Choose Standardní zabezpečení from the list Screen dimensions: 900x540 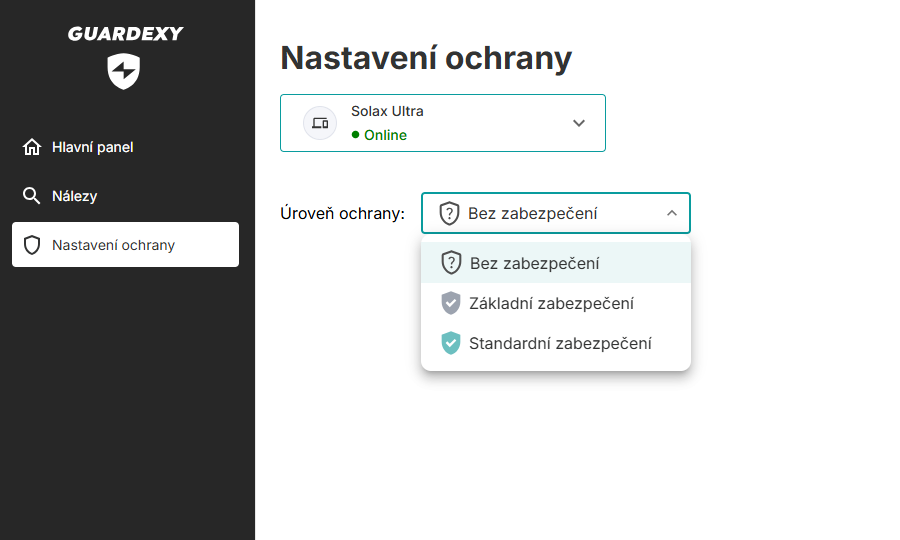(x=560, y=343)
